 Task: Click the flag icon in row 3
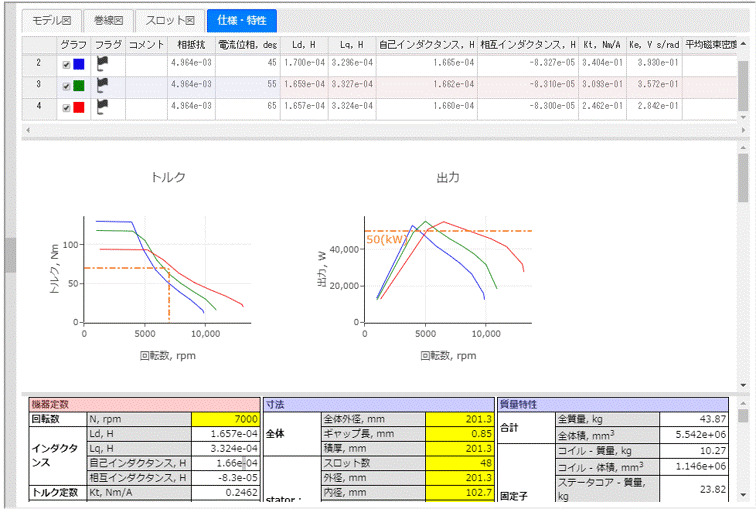tap(102, 86)
